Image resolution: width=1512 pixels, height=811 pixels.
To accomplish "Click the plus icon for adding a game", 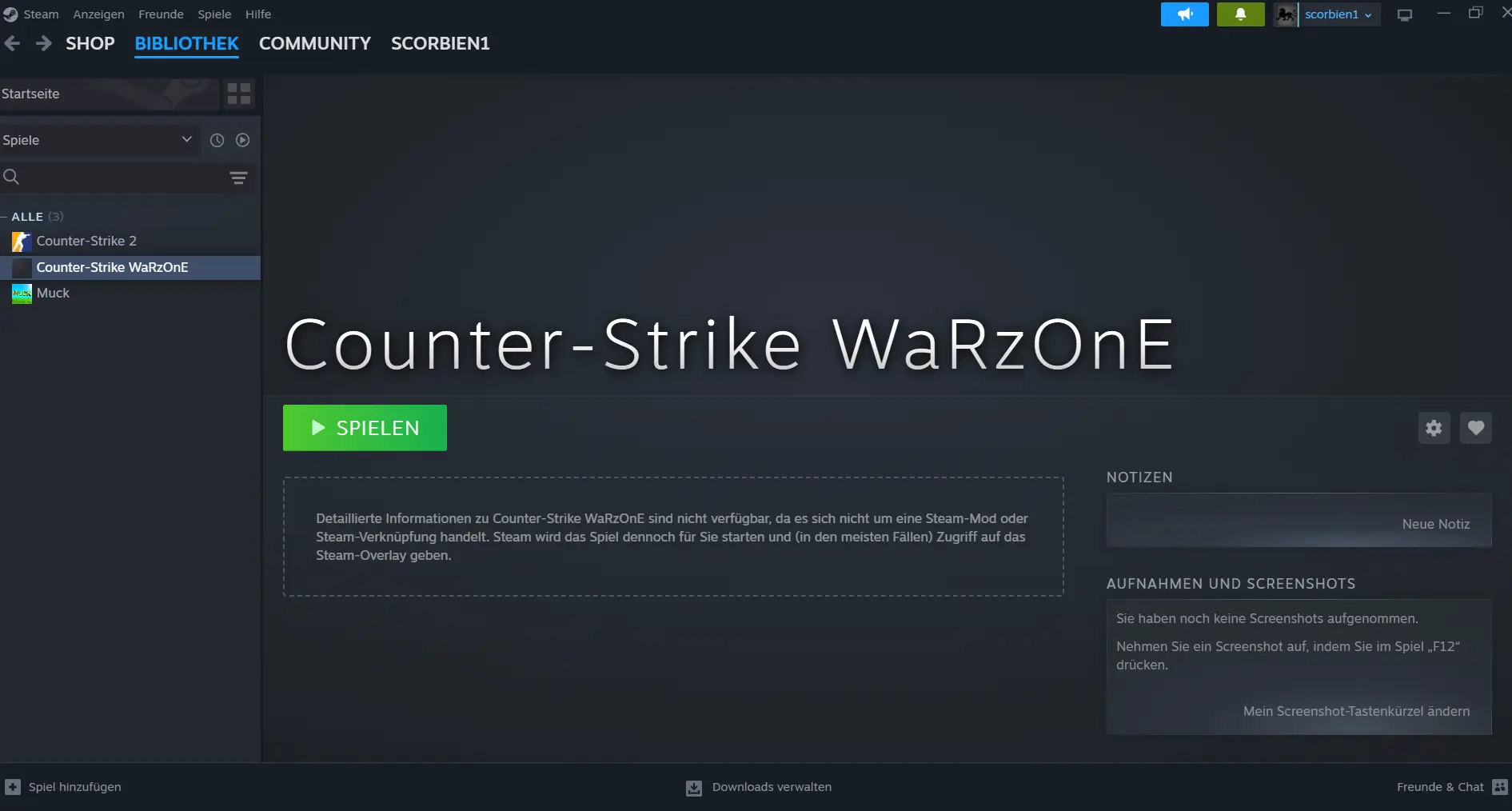I will (x=13, y=787).
